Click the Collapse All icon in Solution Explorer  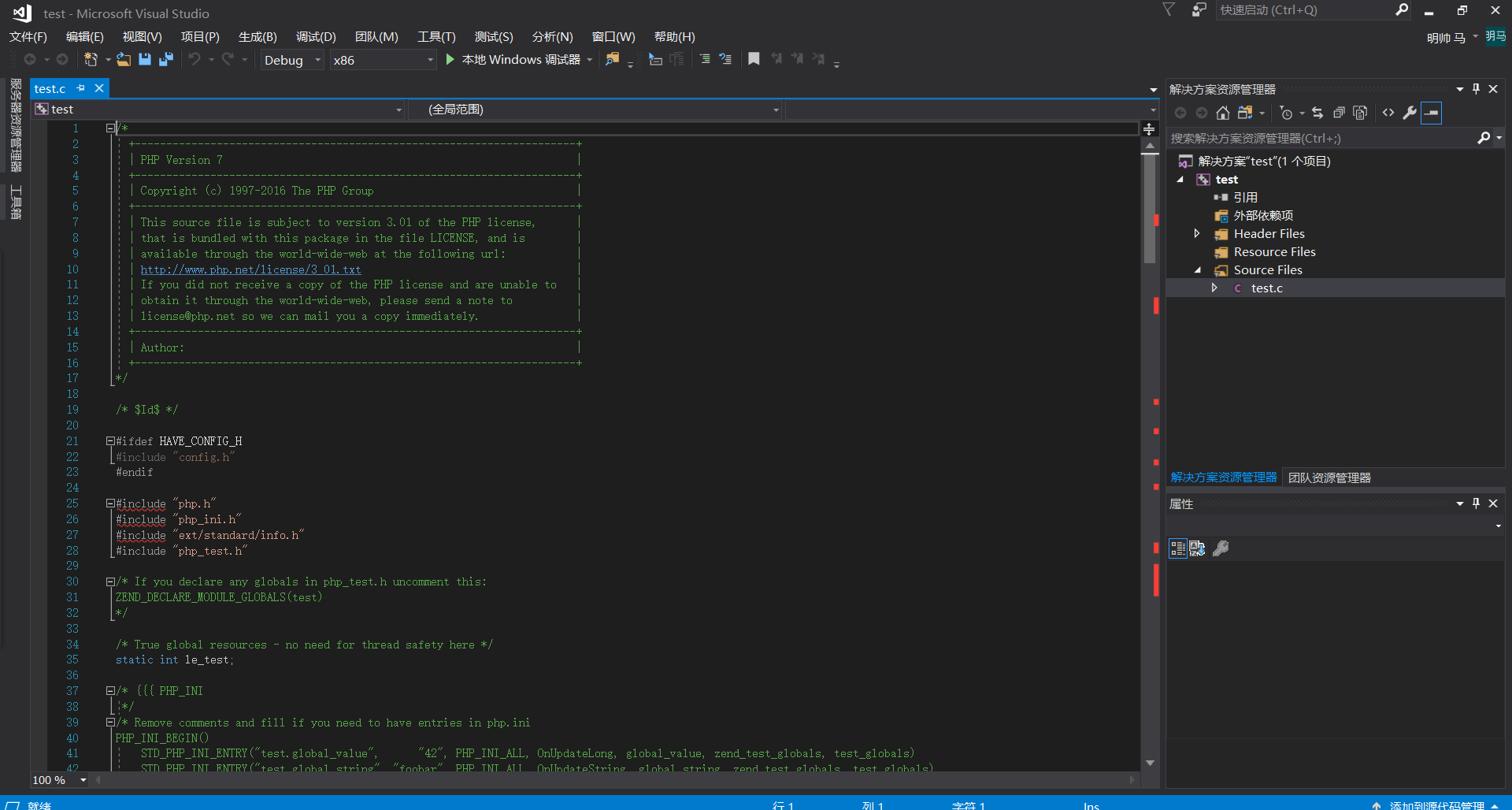1339,113
